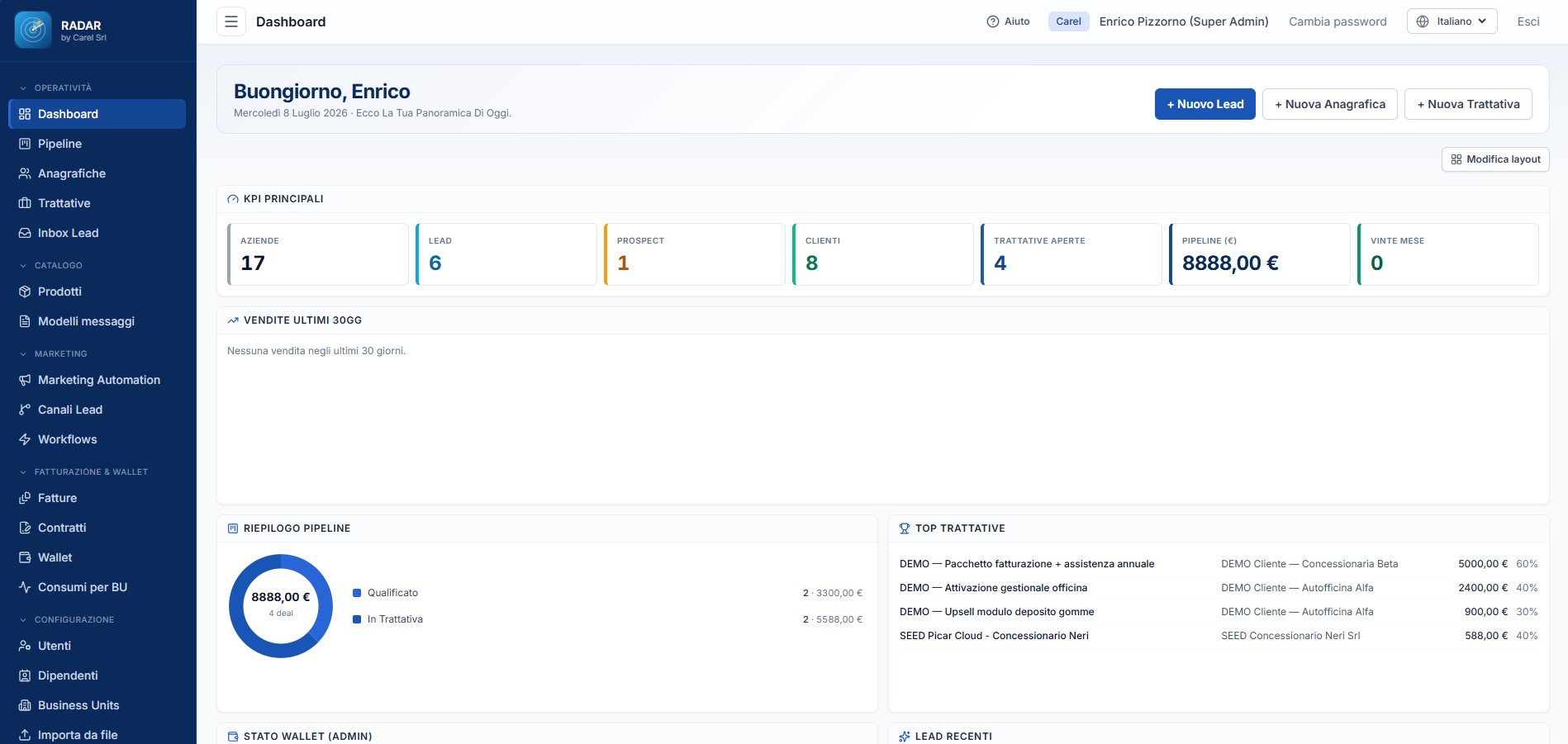The width and height of the screenshot is (1568, 744).
Task: Click the DEMO Cliente Concessionaria Beta text
Action: click(x=1309, y=564)
